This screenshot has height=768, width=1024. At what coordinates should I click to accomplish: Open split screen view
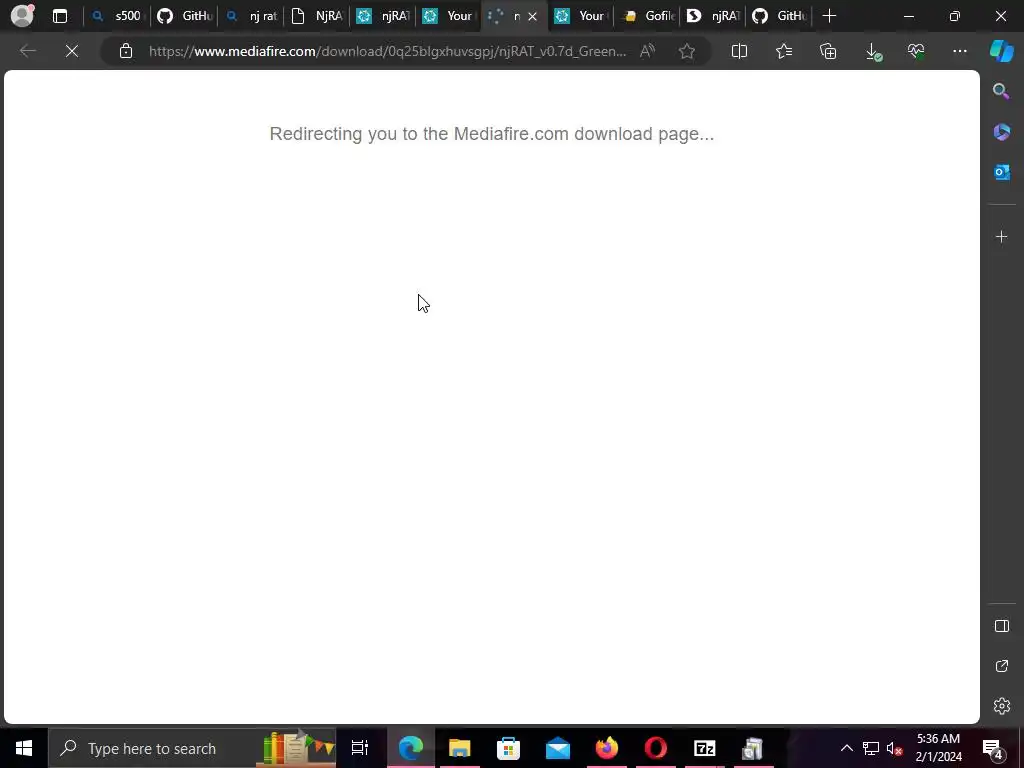pyautogui.click(x=739, y=51)
